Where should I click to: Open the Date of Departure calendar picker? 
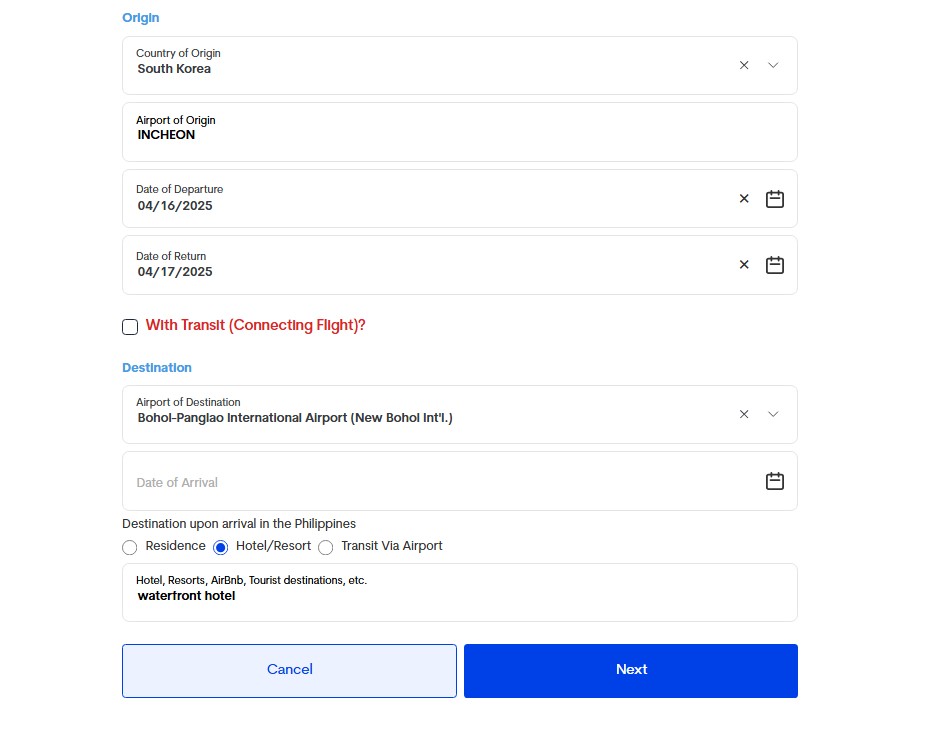click(x=775, y=199)
